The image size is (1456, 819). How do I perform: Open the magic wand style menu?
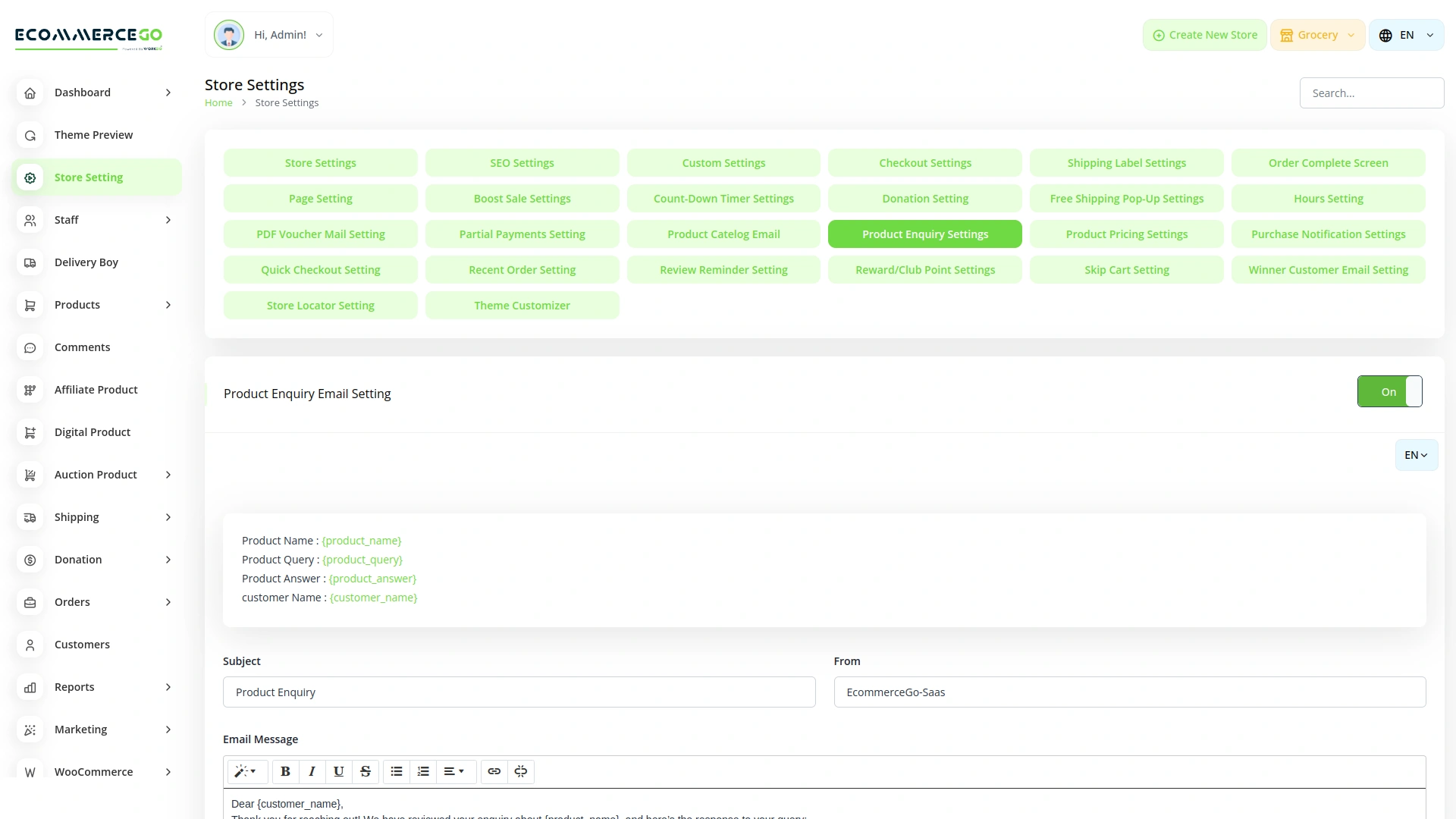246,771
